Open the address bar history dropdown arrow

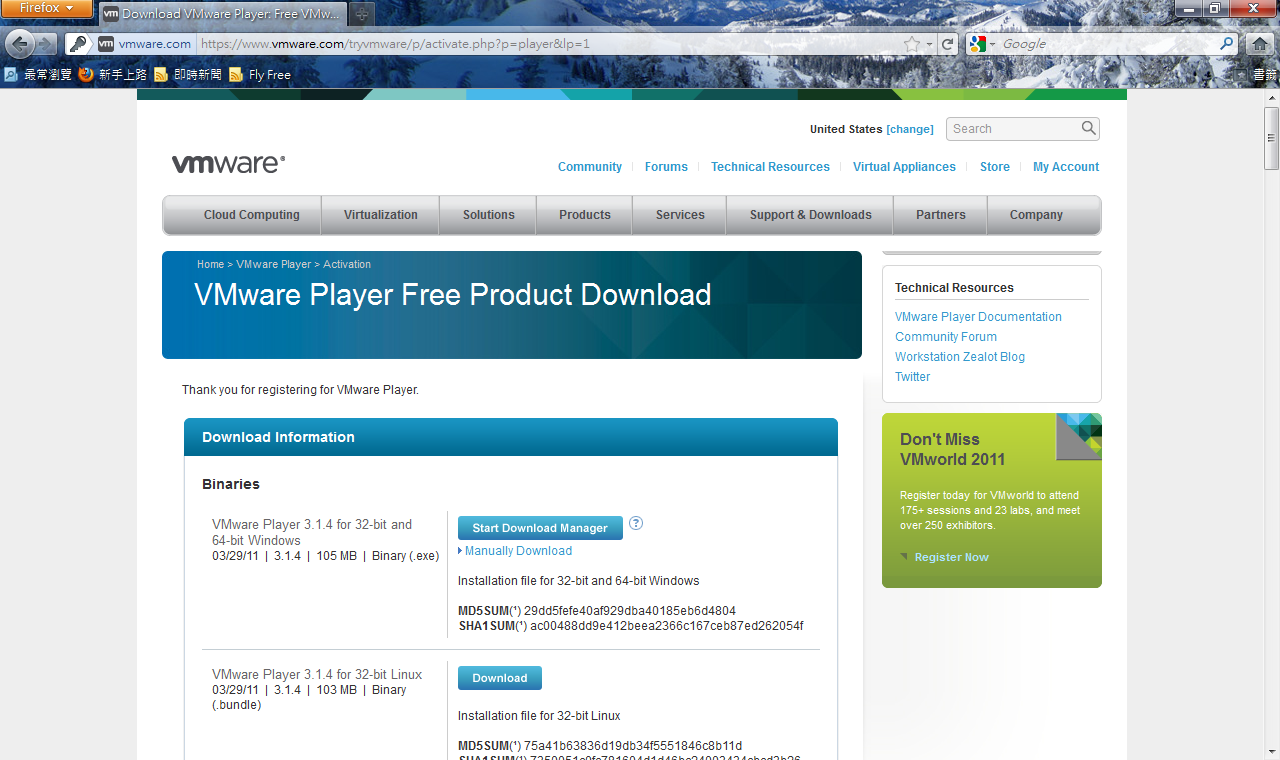pos(930,44)
